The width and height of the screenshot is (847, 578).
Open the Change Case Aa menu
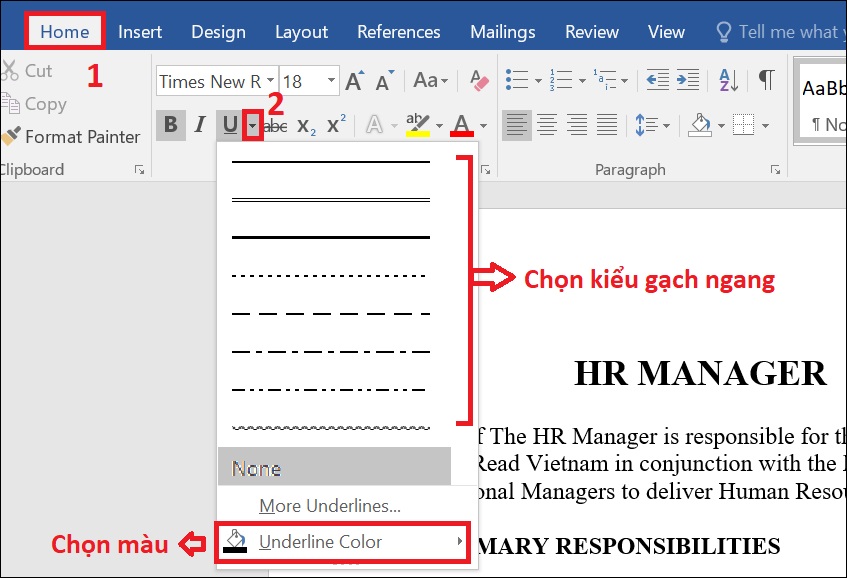click(431, 81)
